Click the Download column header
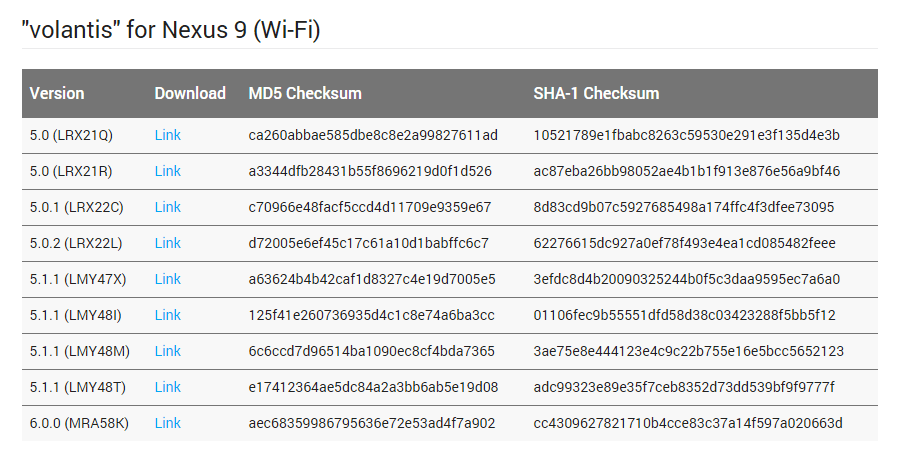The width and height of the screenshot is (906, 473). click(190, 94)
